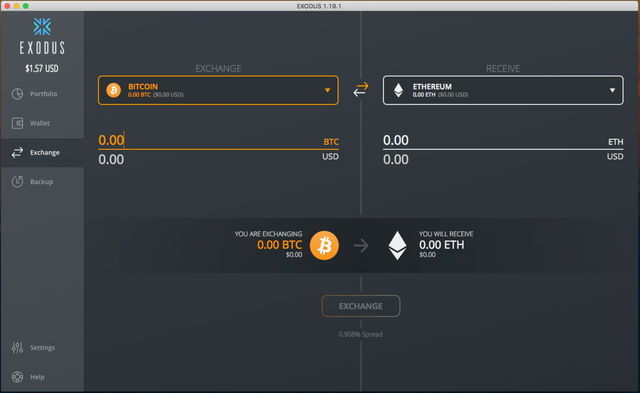
Task: Close the window with the red button
Action: [x=7, y=6]
